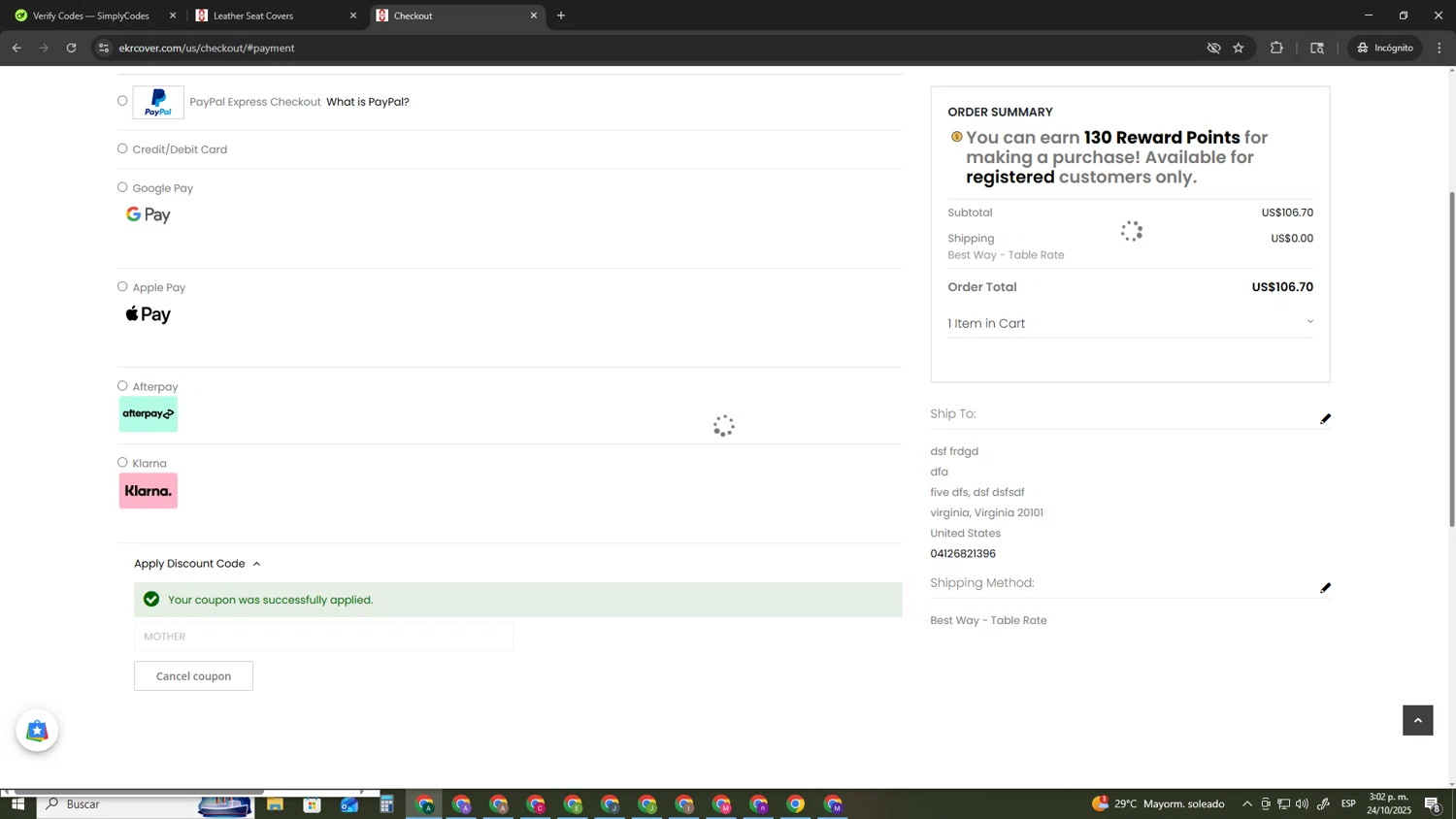
Task: Click the ESP language indicator
Action: [x=1348, y=804]
